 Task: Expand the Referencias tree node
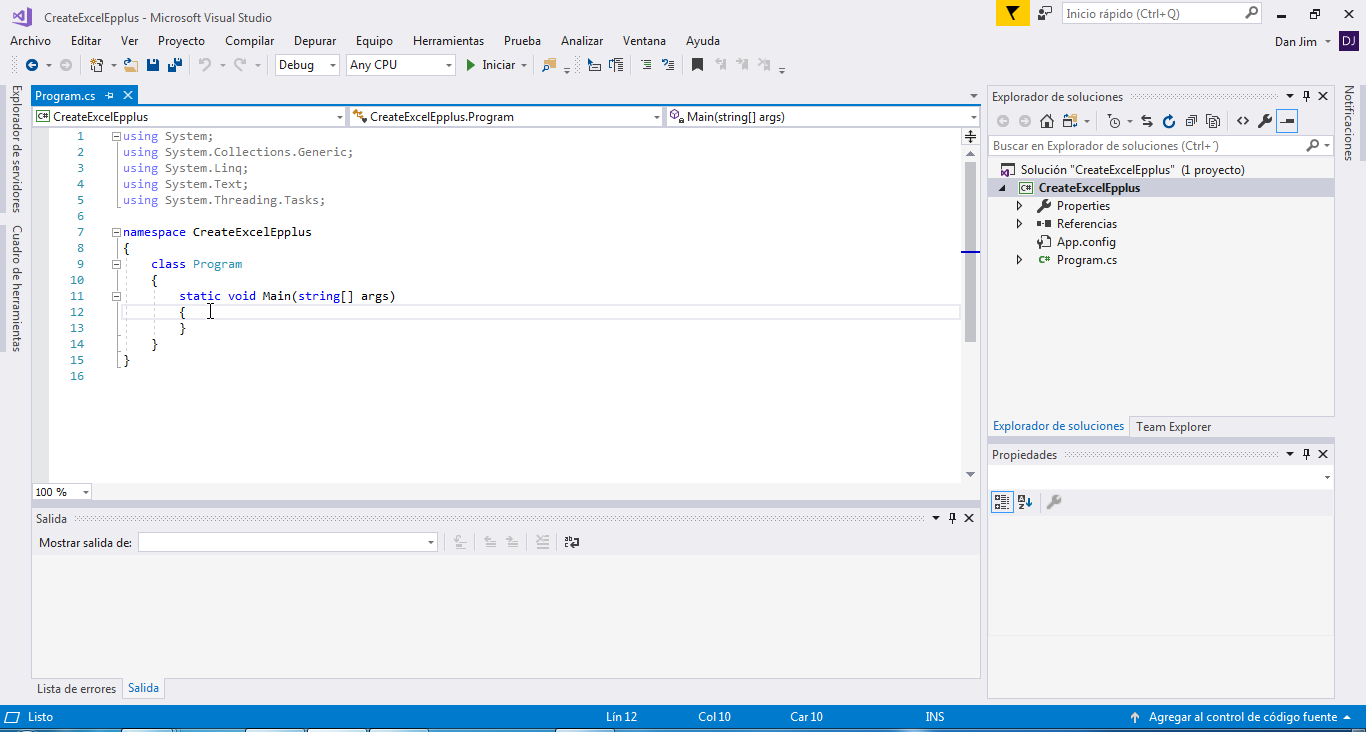point(1019,224)
